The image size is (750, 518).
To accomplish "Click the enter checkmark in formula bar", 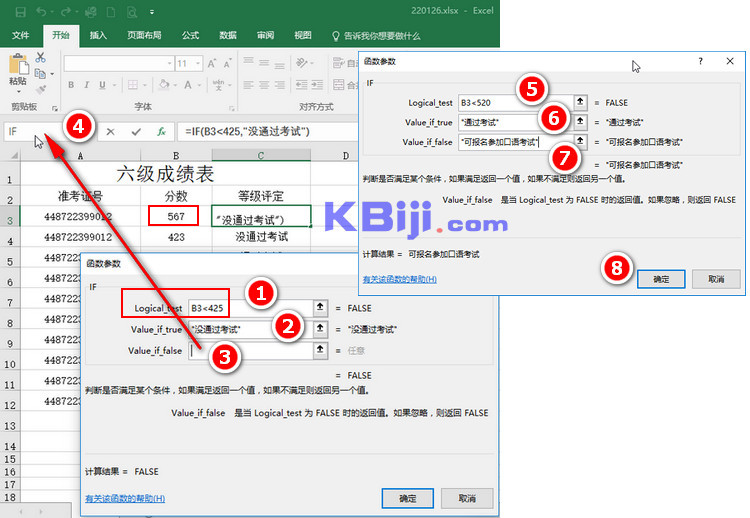I will pyautogui.click(x=136, y=132).
